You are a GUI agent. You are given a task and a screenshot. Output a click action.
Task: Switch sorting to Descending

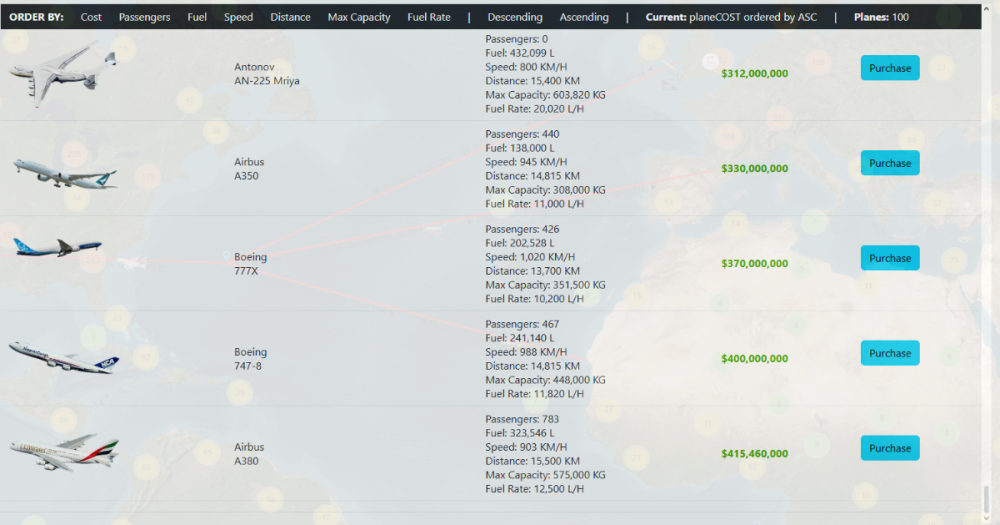[x=515, y=17]
